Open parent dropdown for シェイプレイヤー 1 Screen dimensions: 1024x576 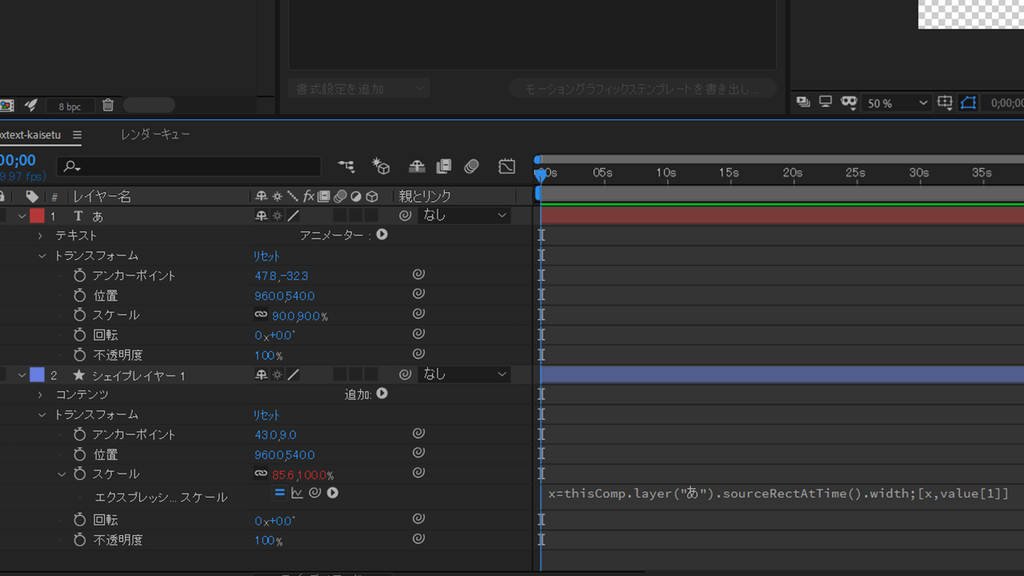(x=463, y=375)
